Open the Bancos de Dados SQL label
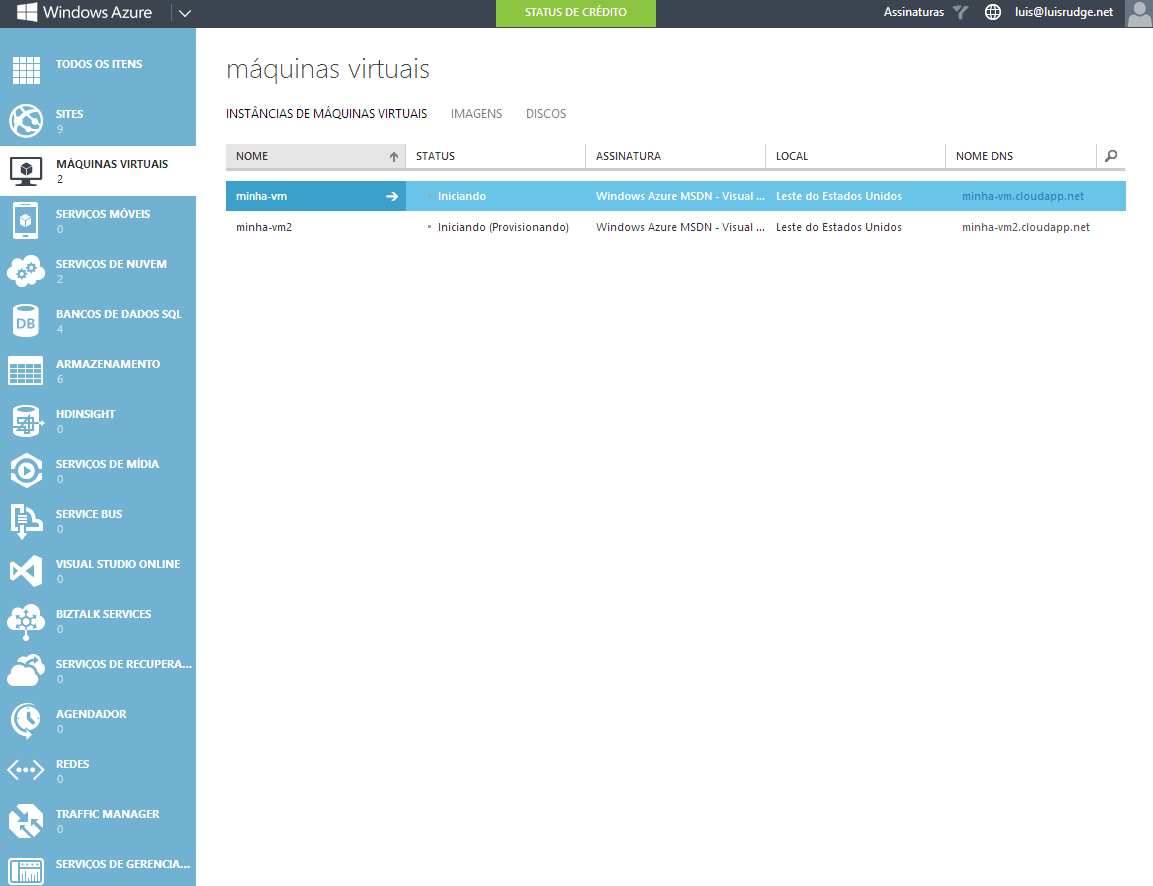The width and height of the screenshot is (1153, 886). 118,314
